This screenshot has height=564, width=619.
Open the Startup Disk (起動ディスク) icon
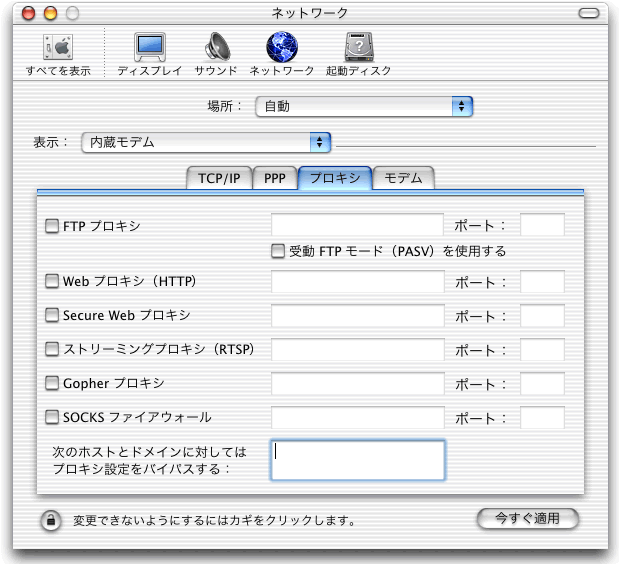tap(358, 49)
